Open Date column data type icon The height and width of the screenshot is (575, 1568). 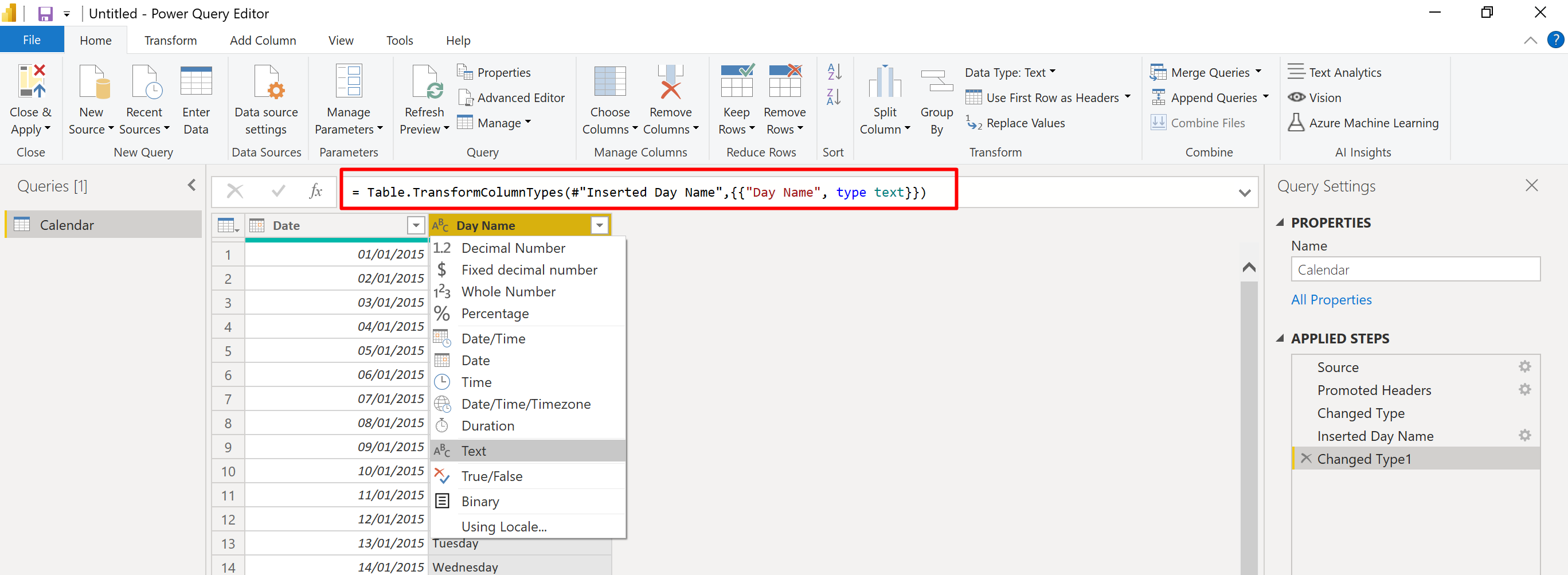pyautogui.click(x=257, y=225)
